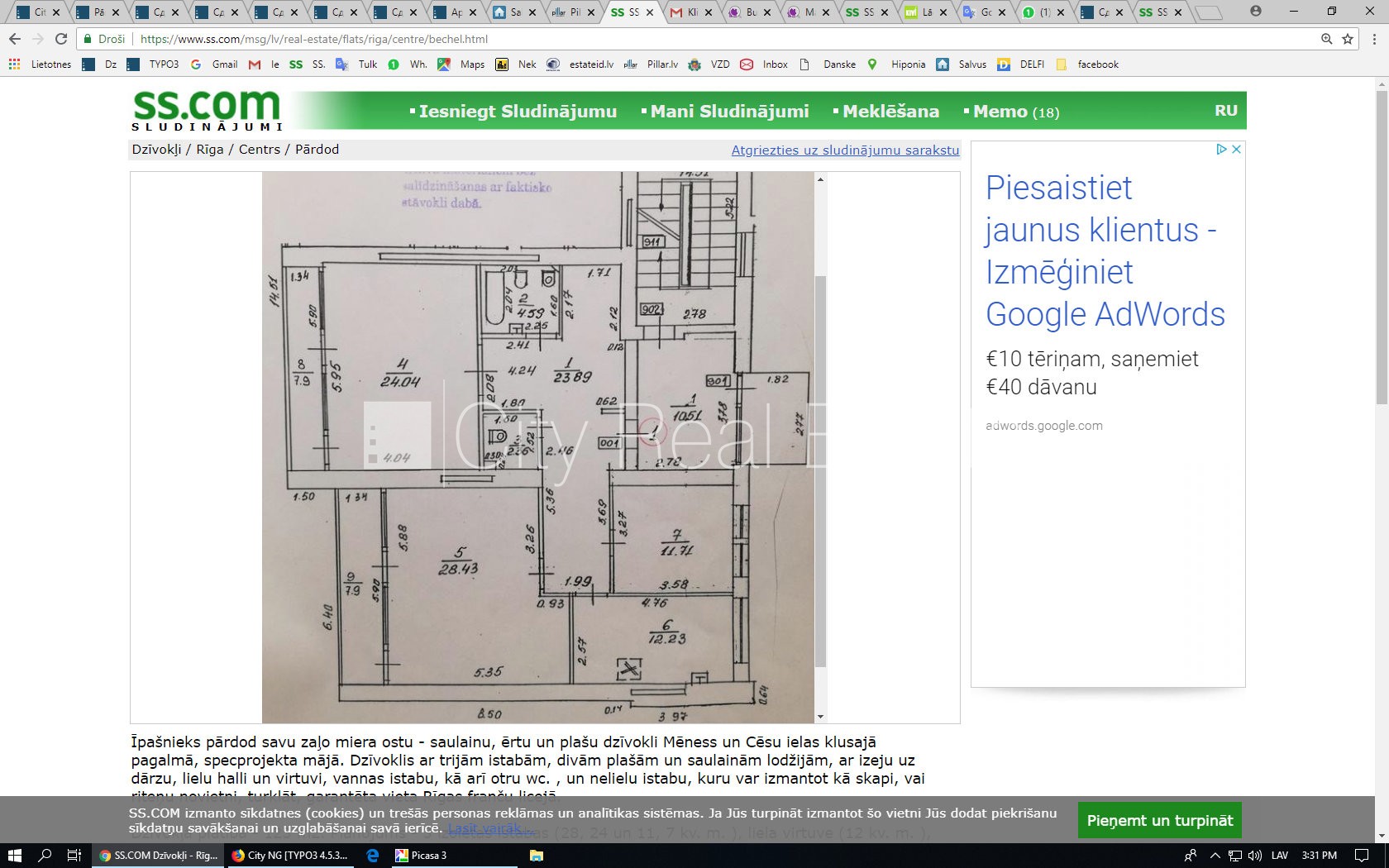
Task: Click the browser reload page icon
Action: [61, 39]
